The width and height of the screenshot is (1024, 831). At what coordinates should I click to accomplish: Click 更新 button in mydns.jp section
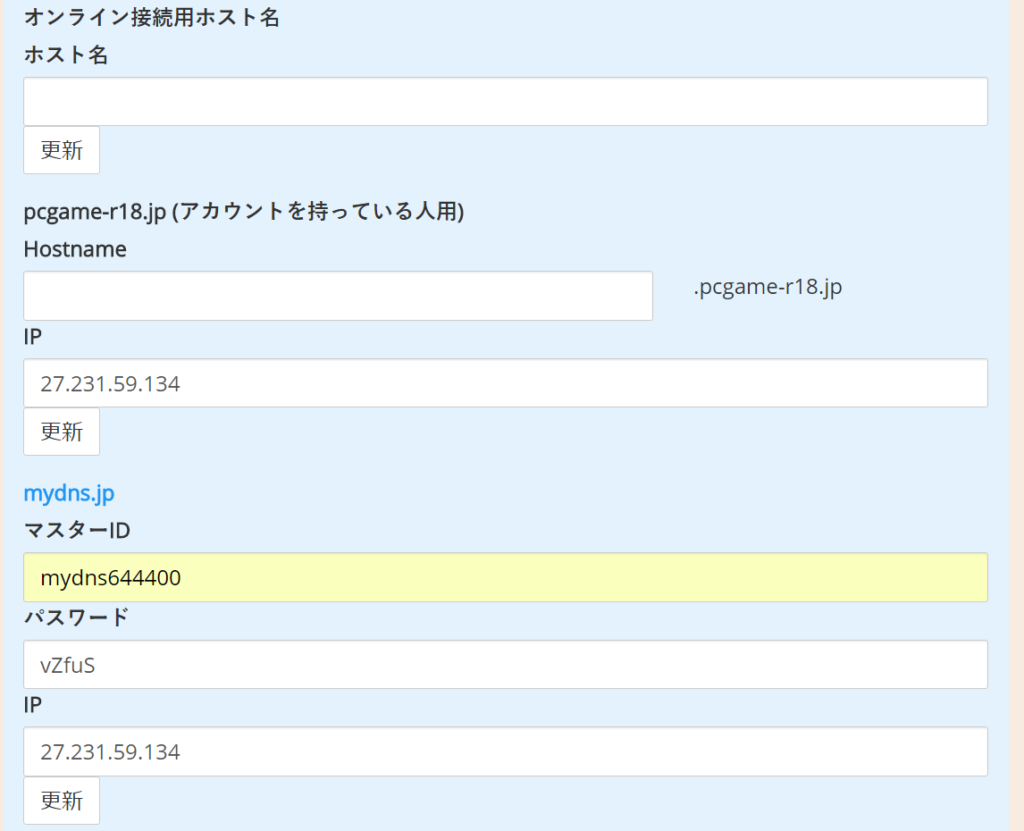coord(61,800)
